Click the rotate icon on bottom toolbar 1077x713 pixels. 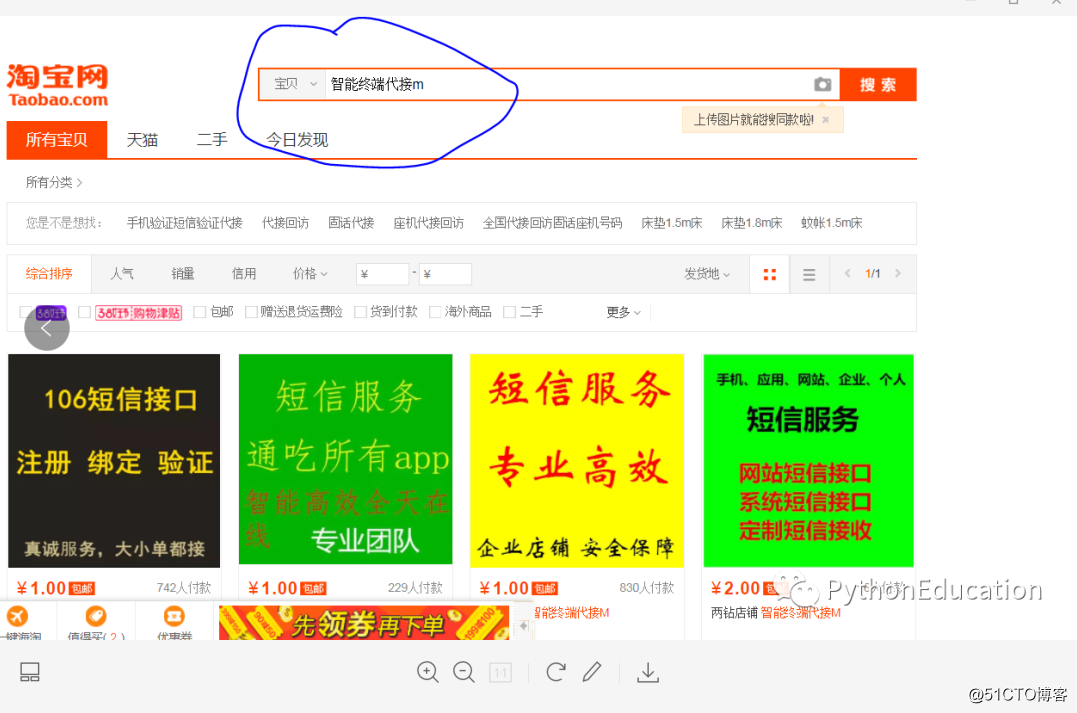[555, 672]
